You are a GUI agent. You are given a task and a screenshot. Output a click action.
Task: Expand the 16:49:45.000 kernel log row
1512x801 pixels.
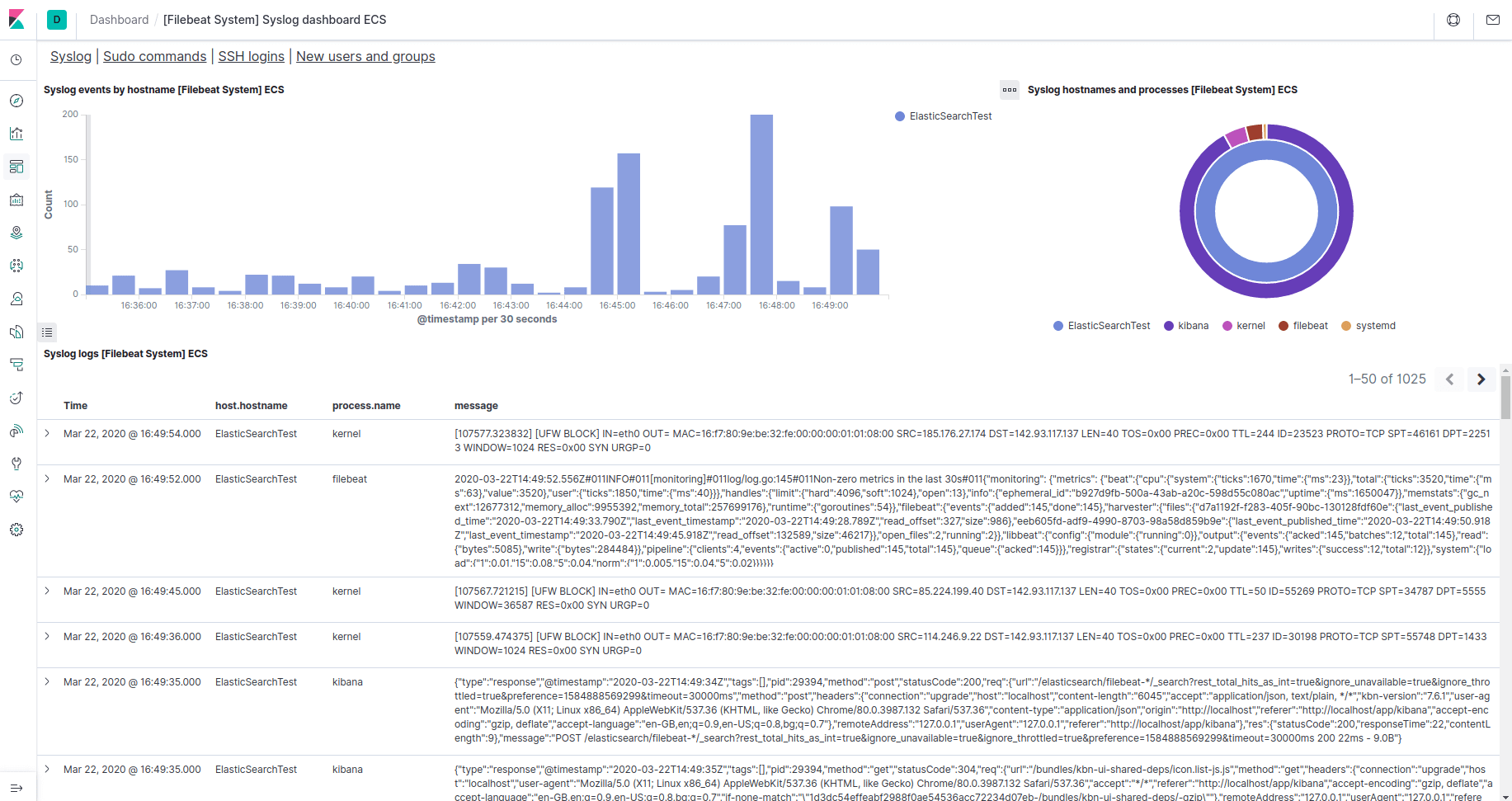click(47, 591)
